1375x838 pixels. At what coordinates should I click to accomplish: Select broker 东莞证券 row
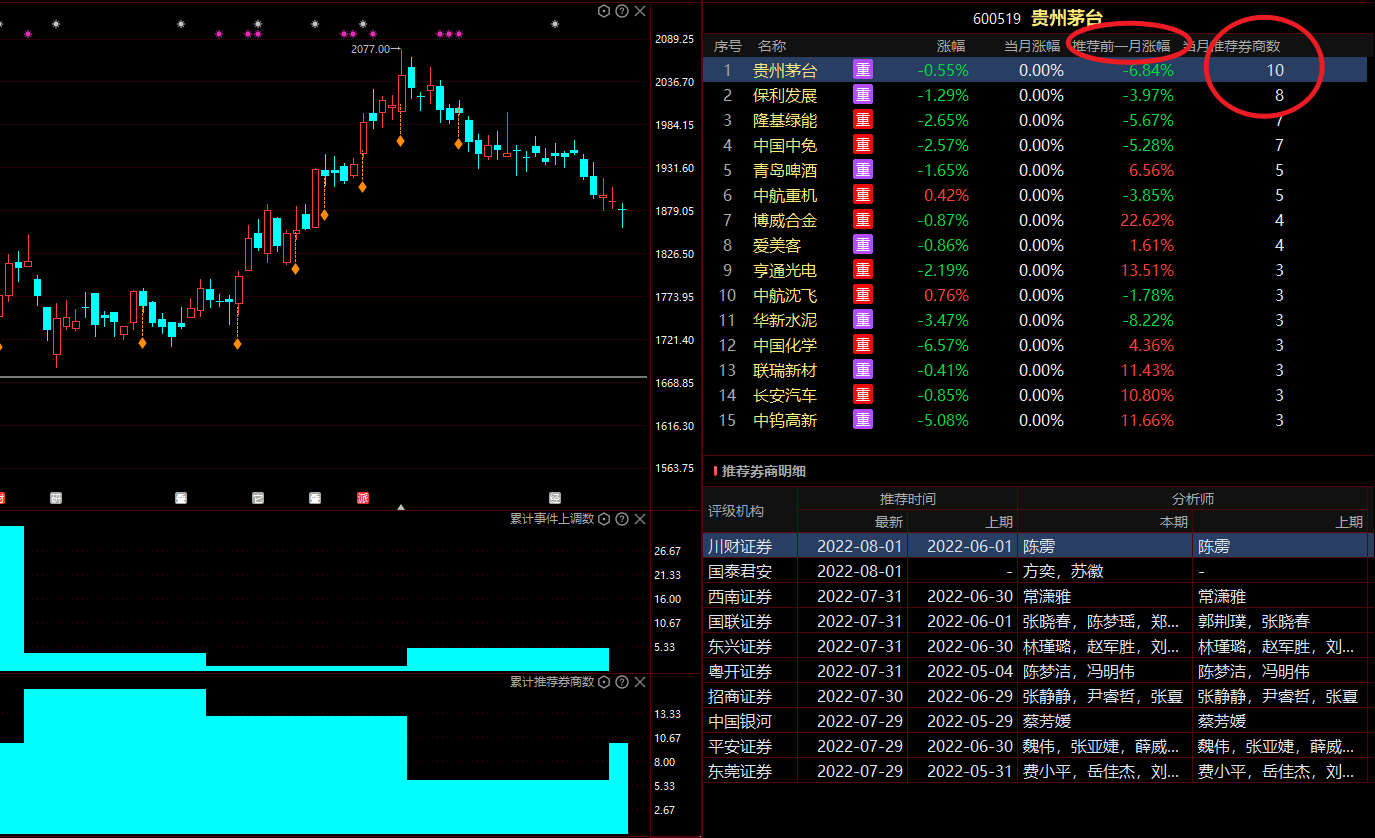click(x=1038, y=771)
